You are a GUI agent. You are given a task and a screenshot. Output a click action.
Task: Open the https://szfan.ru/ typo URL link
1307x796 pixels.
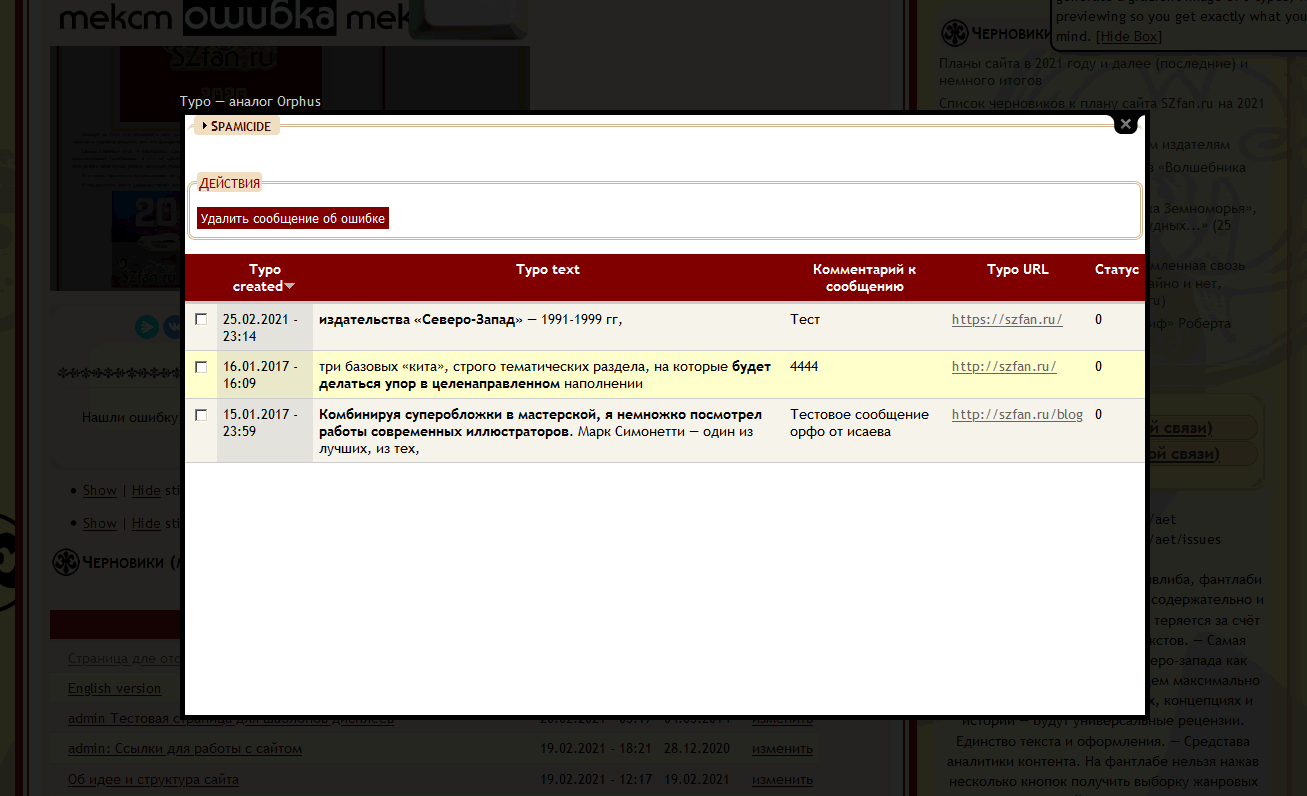pos(1007,320)
